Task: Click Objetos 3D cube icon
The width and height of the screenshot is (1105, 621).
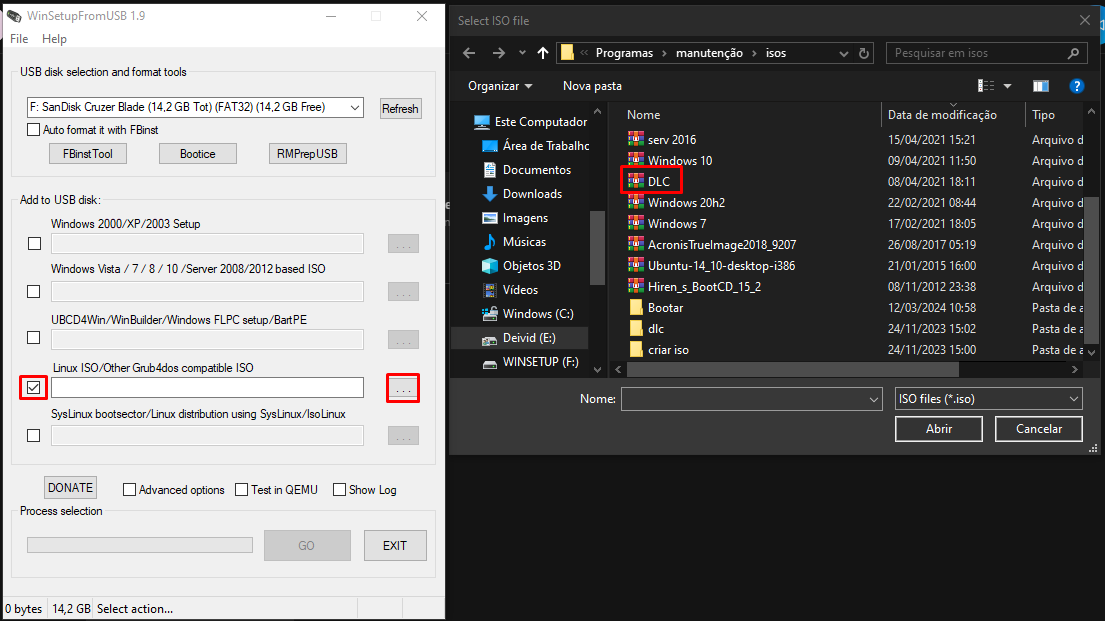Action: [490, 266]
